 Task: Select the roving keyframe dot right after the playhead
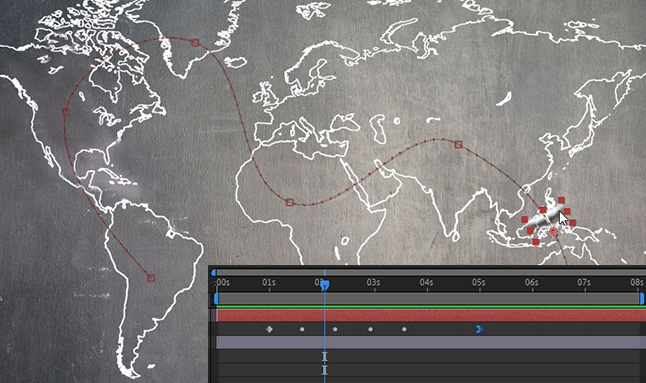click(x=335, y=329)
